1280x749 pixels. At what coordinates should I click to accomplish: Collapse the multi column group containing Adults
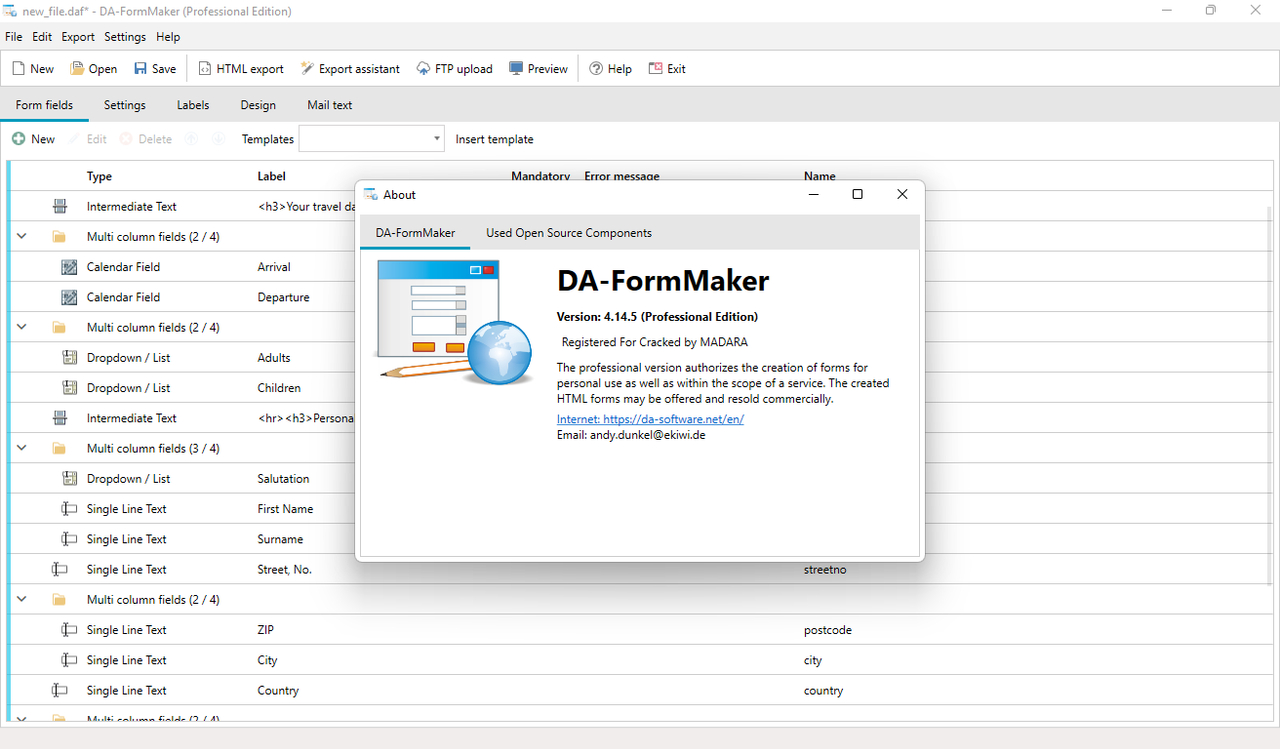tap(22, 327)
